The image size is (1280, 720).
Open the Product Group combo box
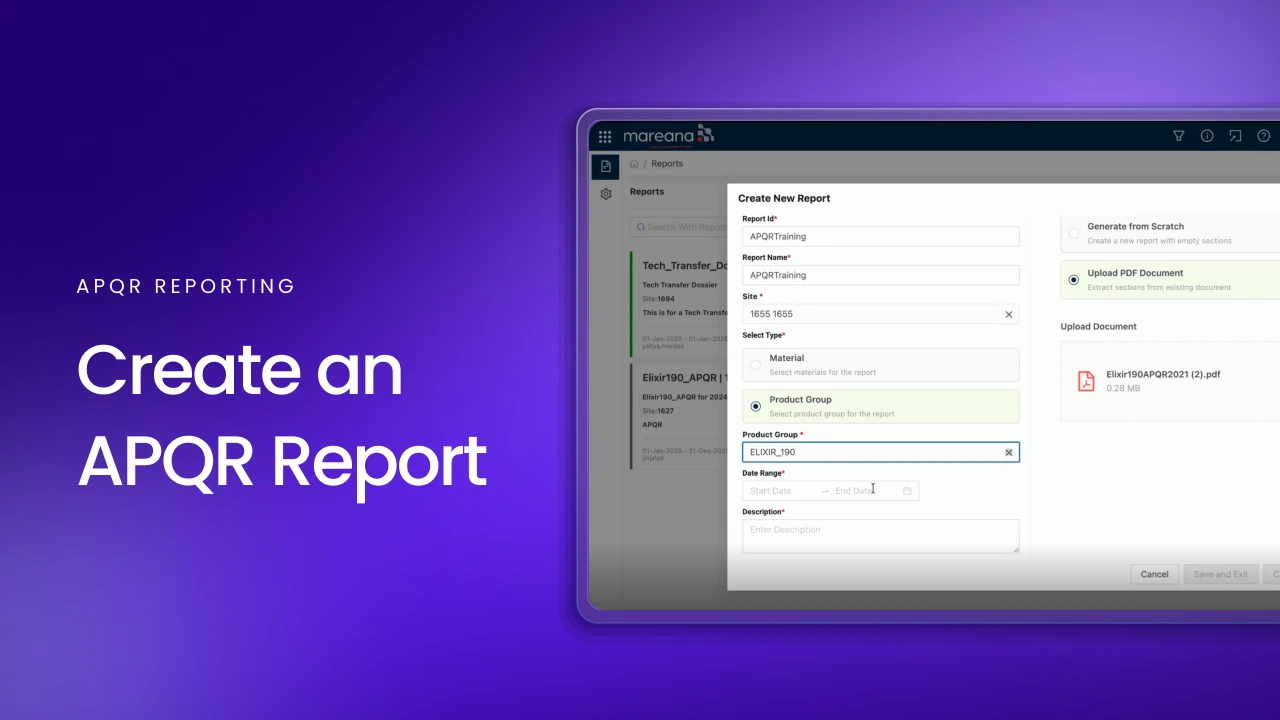(880, 452)
